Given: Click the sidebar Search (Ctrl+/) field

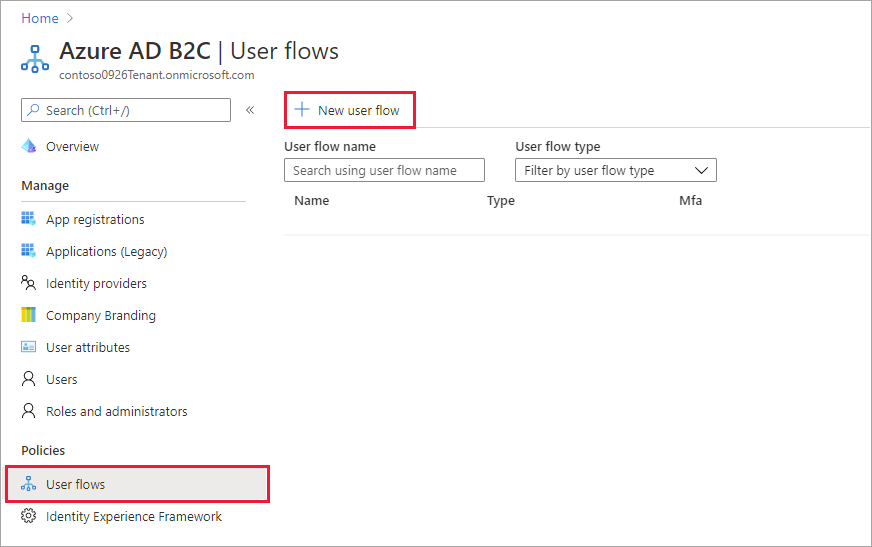Looking at the screenshot, I should pyautogui.click(x=126, y=110).
